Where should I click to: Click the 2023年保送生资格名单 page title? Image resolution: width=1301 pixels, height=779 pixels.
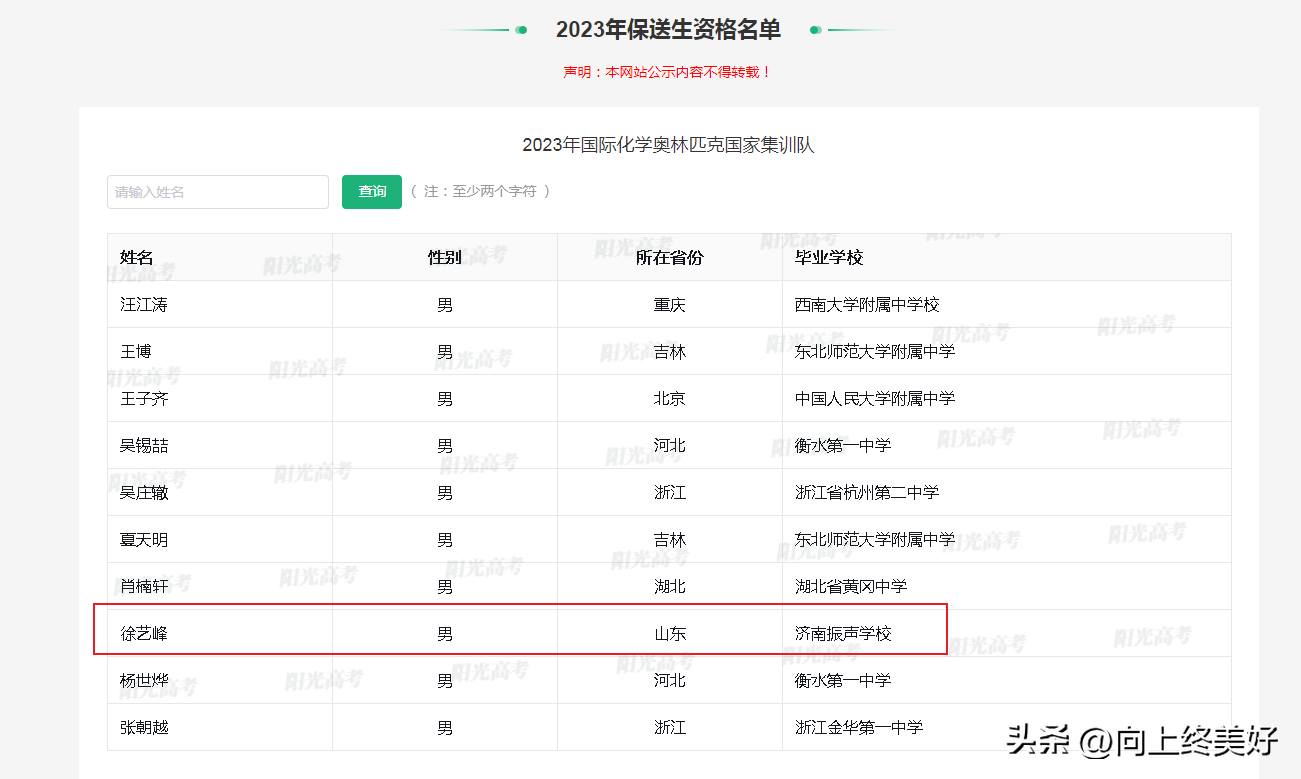[x=668, y=30]
